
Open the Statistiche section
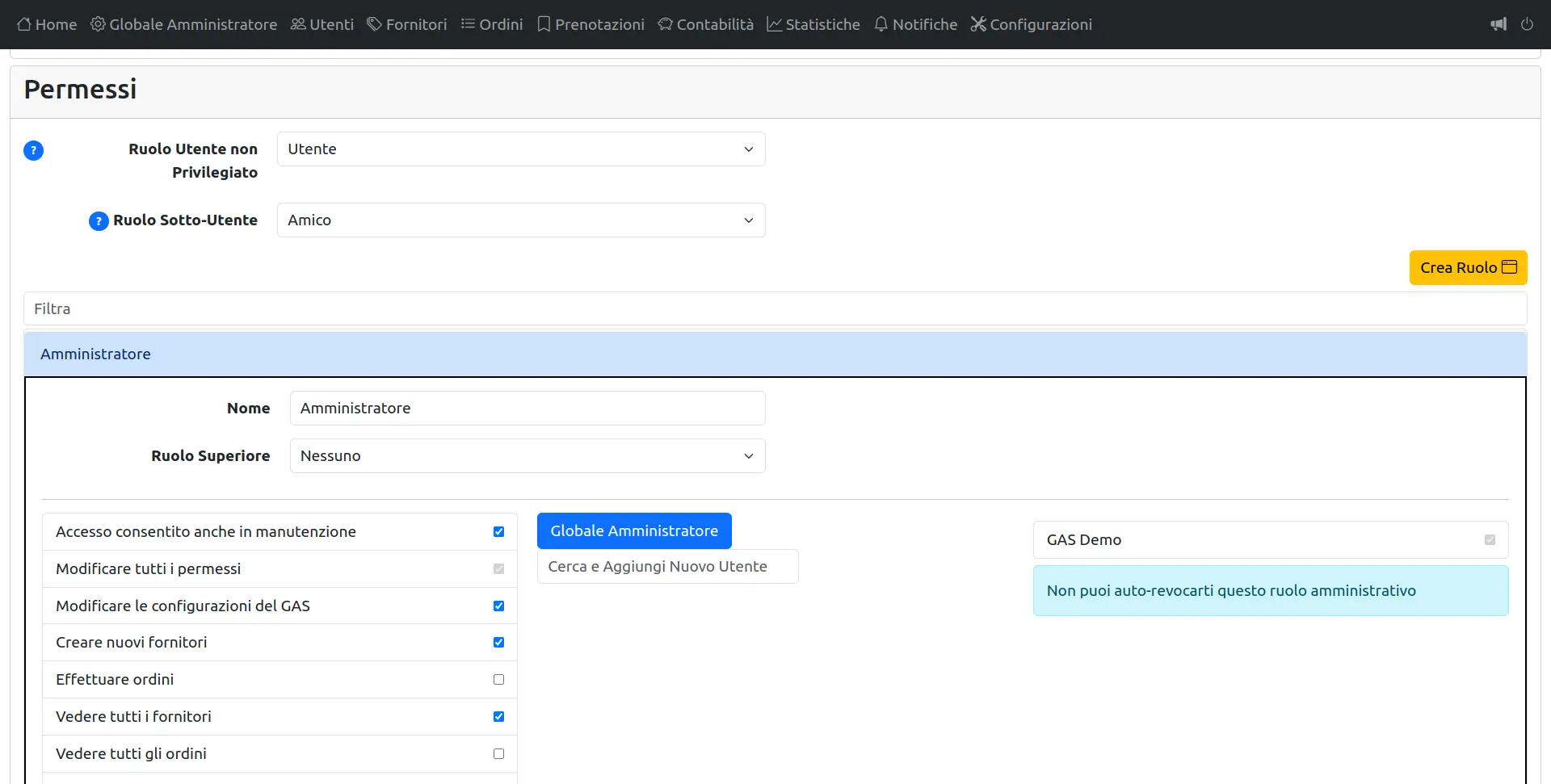point(813,24)
